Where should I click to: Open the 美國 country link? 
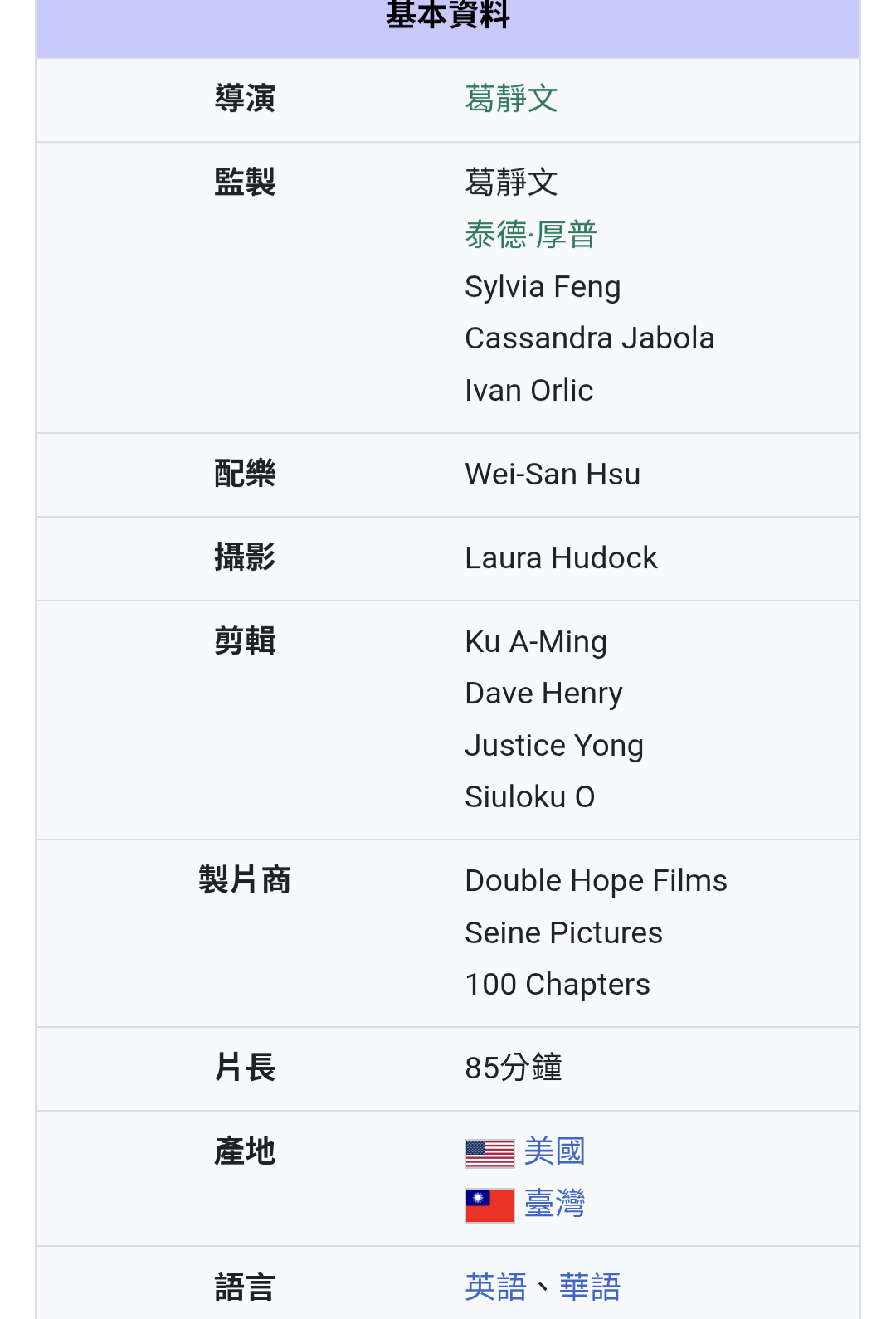[x=555, y=1151]
